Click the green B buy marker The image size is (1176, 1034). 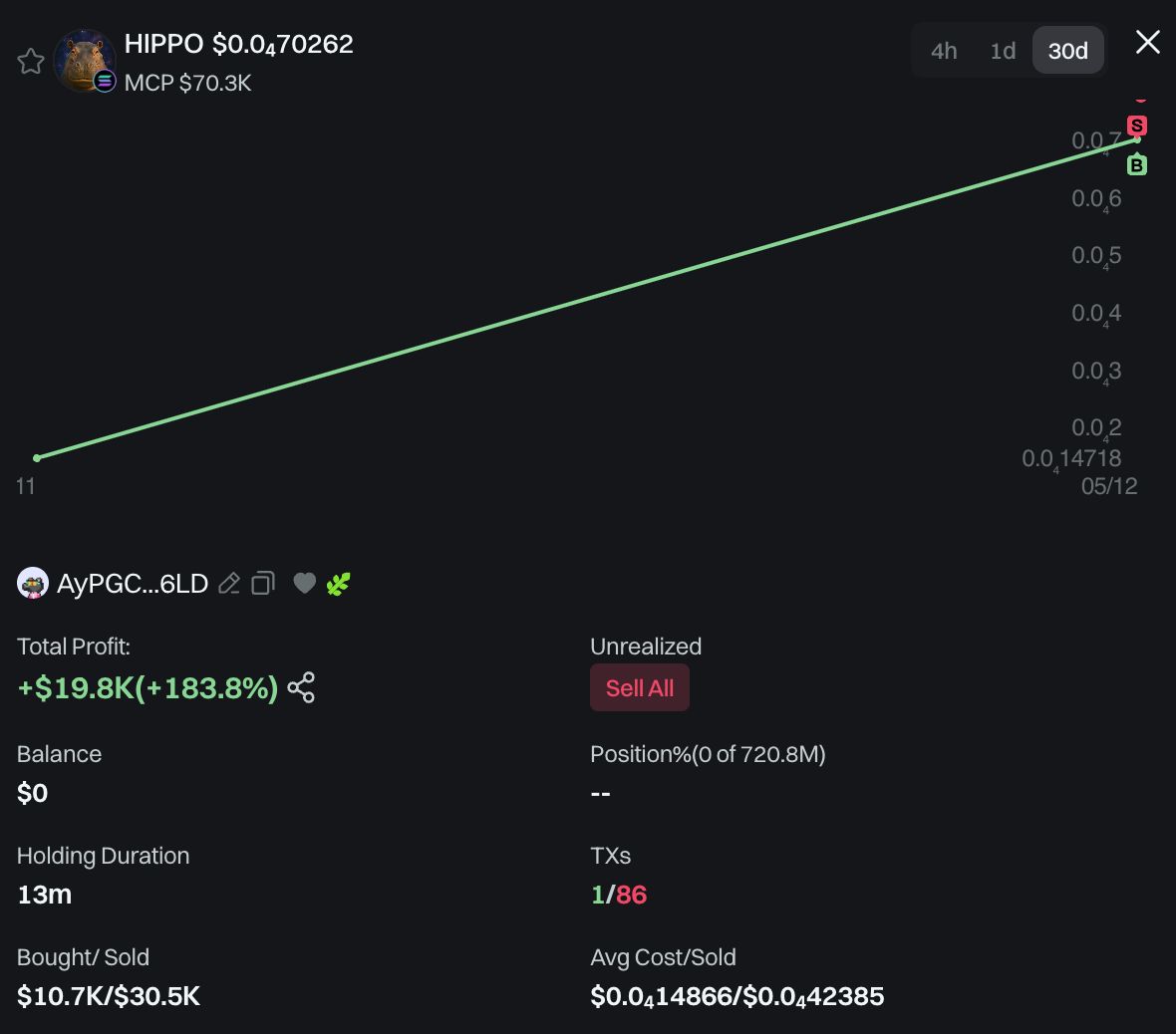point(1137,165)
